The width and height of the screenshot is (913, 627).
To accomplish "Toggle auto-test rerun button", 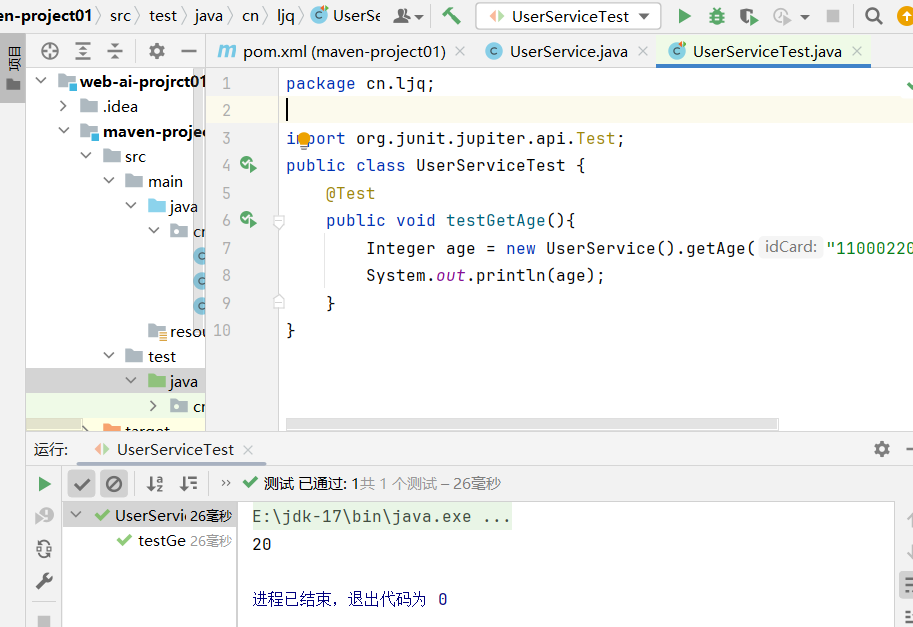I will 44,548.
